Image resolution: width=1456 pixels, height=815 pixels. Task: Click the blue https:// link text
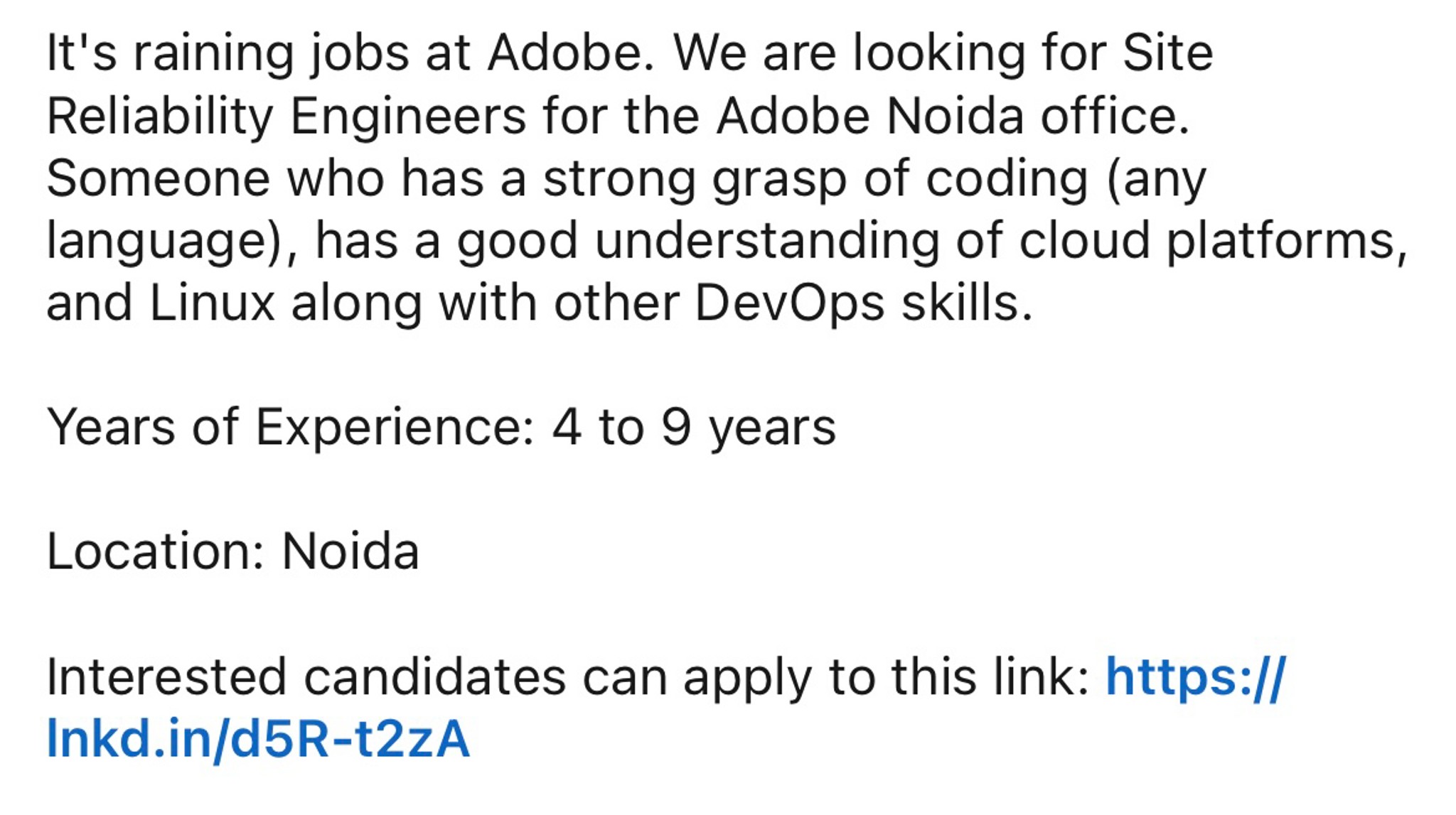tap(1196, 676)
